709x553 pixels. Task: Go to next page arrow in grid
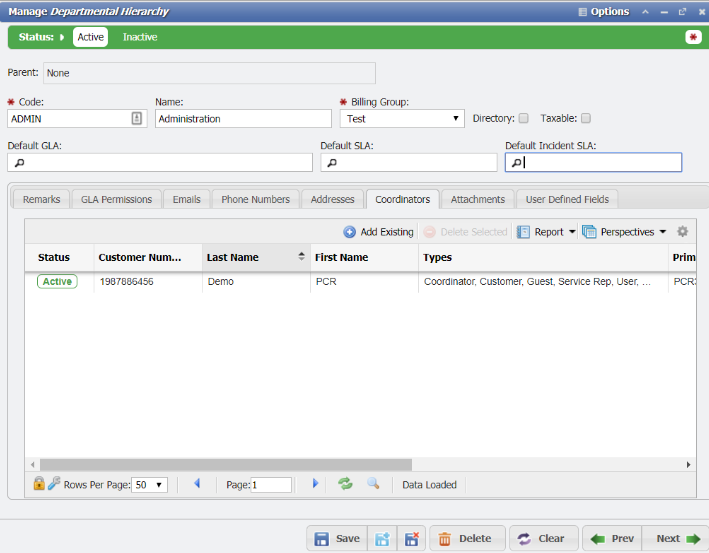(x=316, y=484)
